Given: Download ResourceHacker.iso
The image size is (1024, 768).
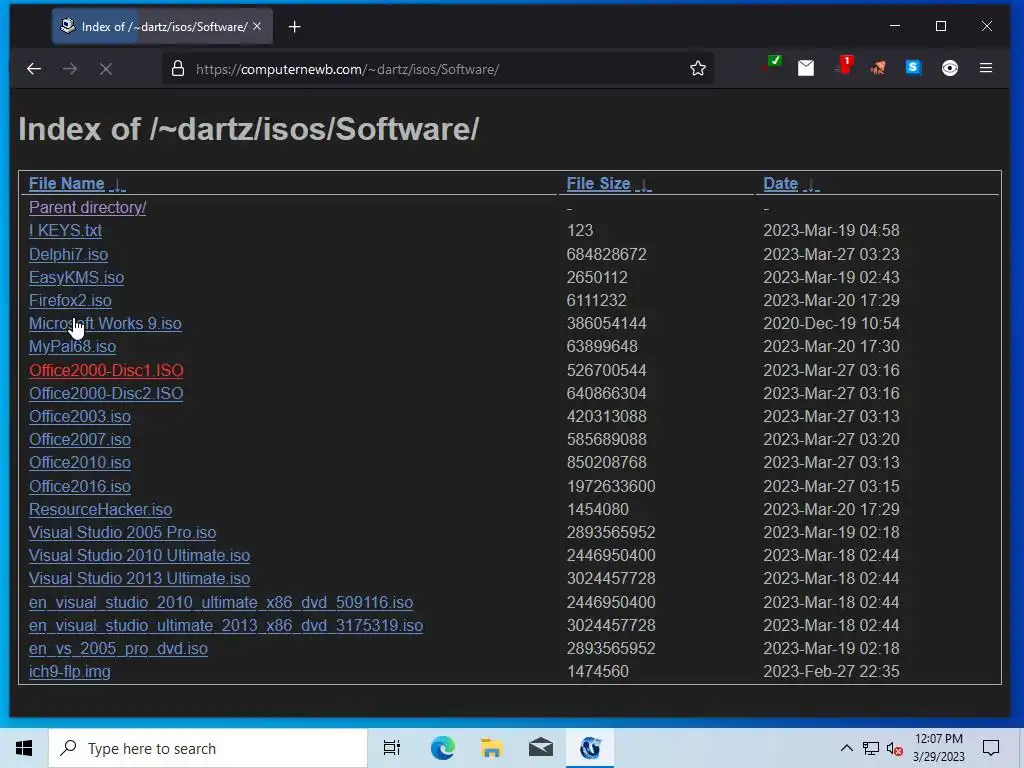Looking at the screenshot, I should 101,509.
